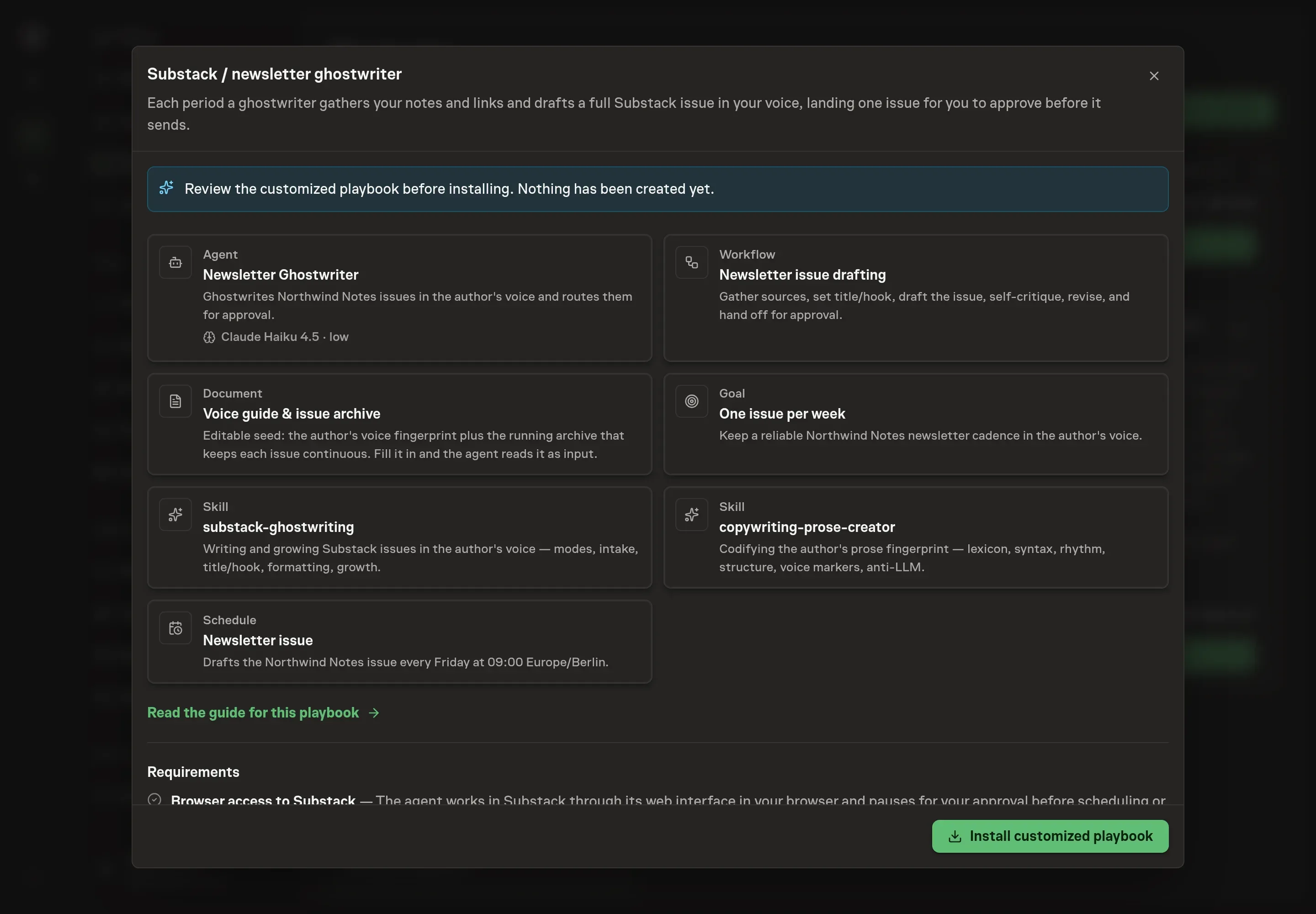Click the Review the customized playbook banner text
The width and height of the screenshot is (1316, 914).
[x=449, y=189]
